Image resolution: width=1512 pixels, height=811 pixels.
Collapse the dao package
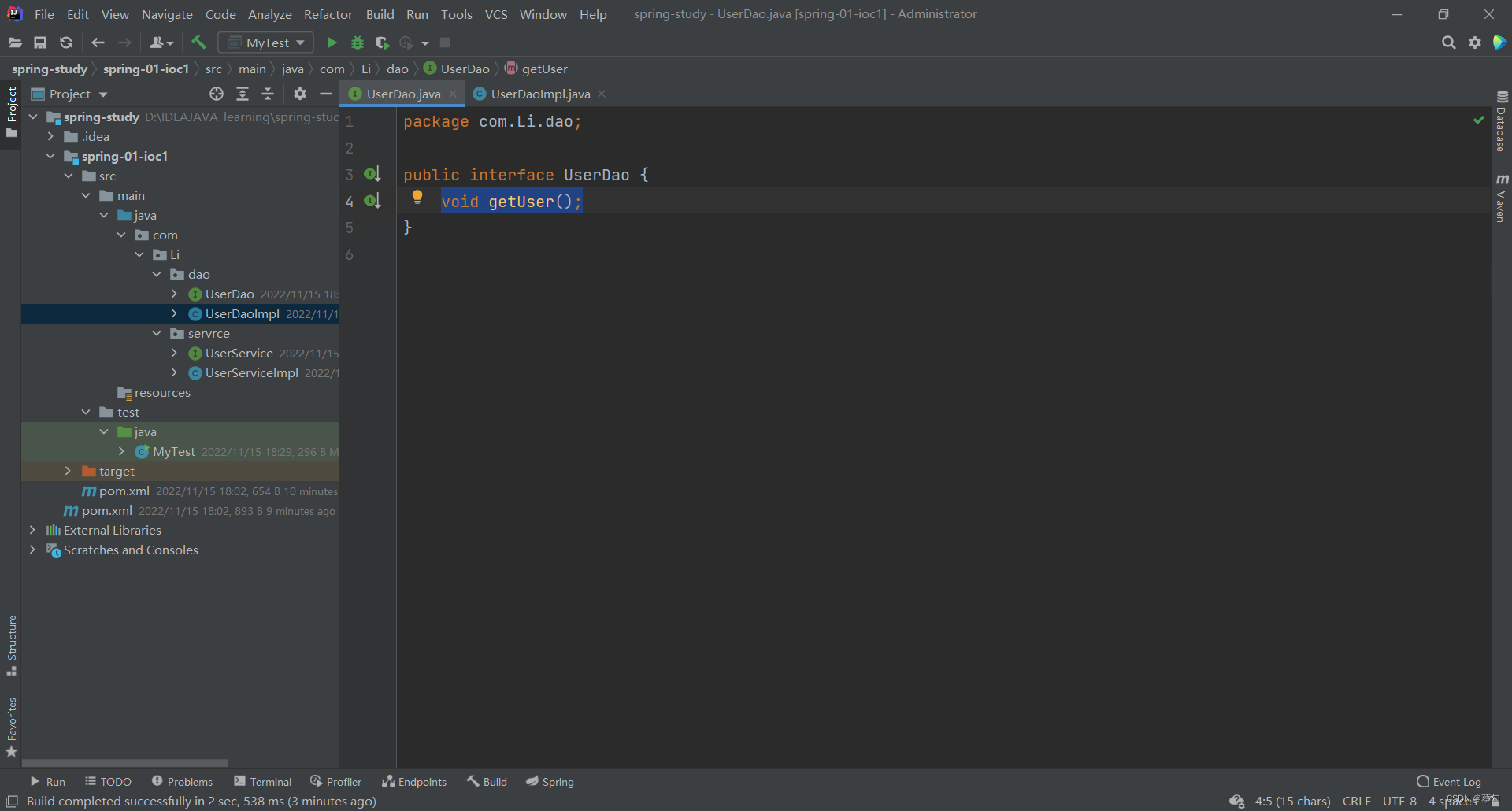point(157,274)
